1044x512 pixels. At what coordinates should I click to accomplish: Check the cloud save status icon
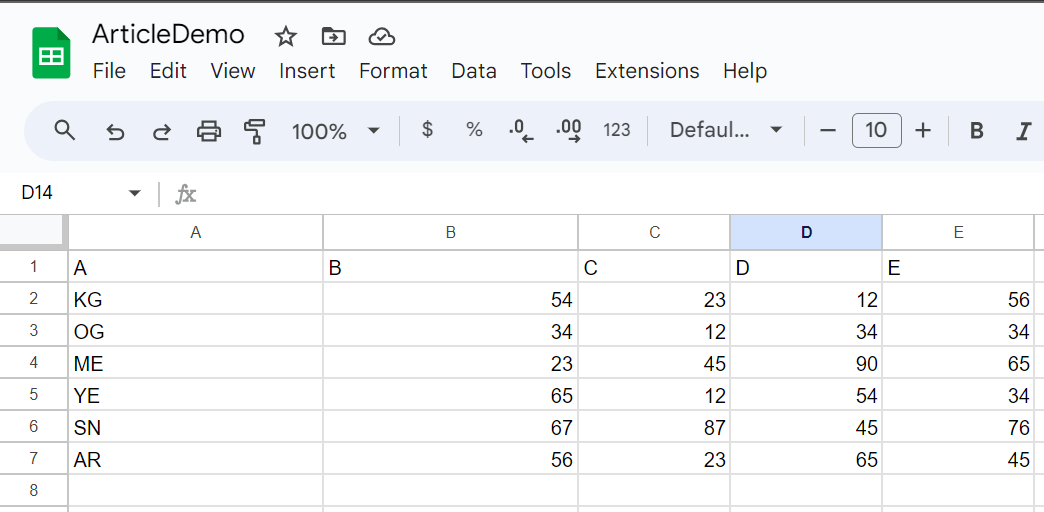coord(382,37)
